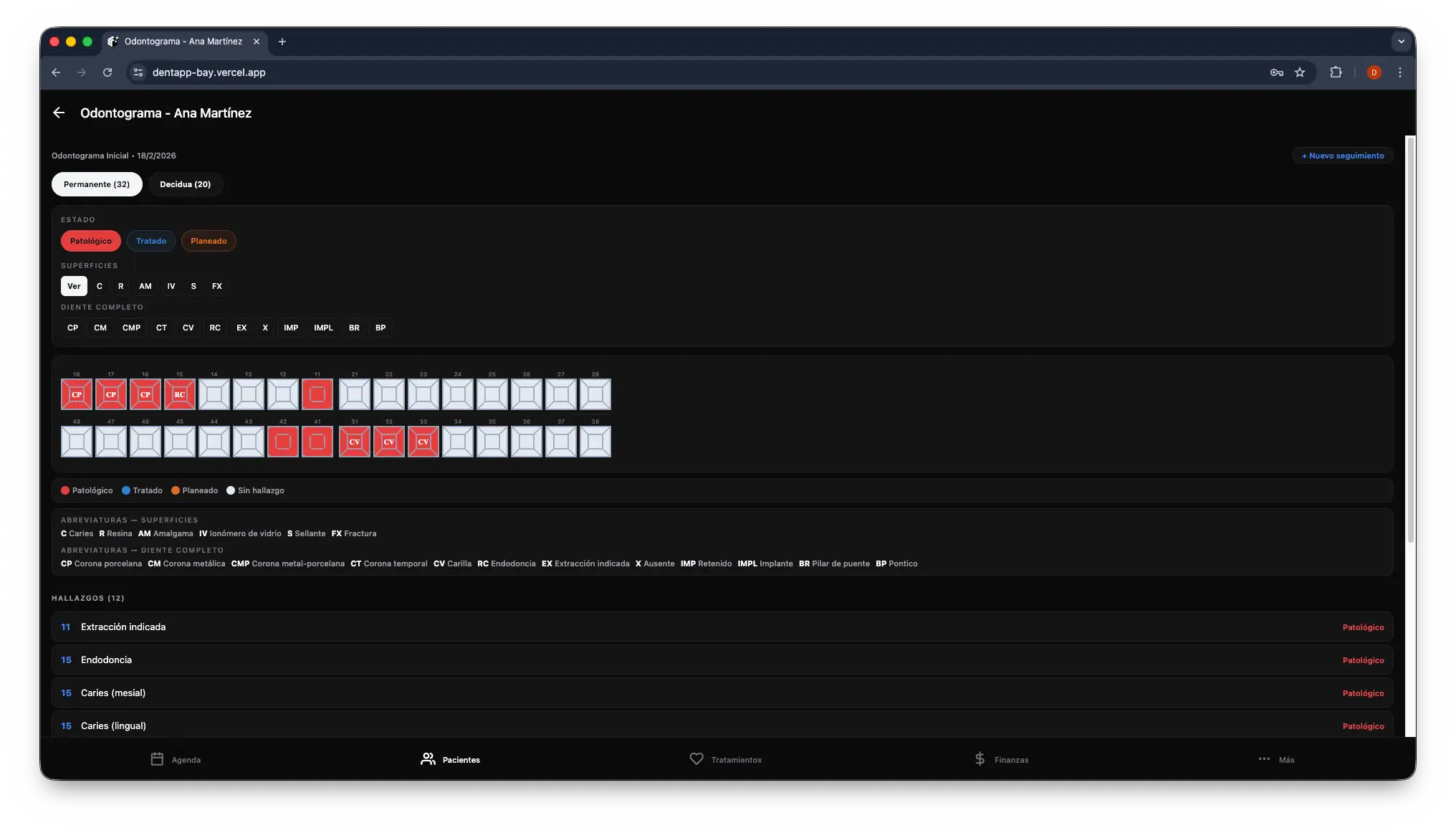Click the back arrow beside Odontograma title

pyautogui.click(x=59, y=113)
